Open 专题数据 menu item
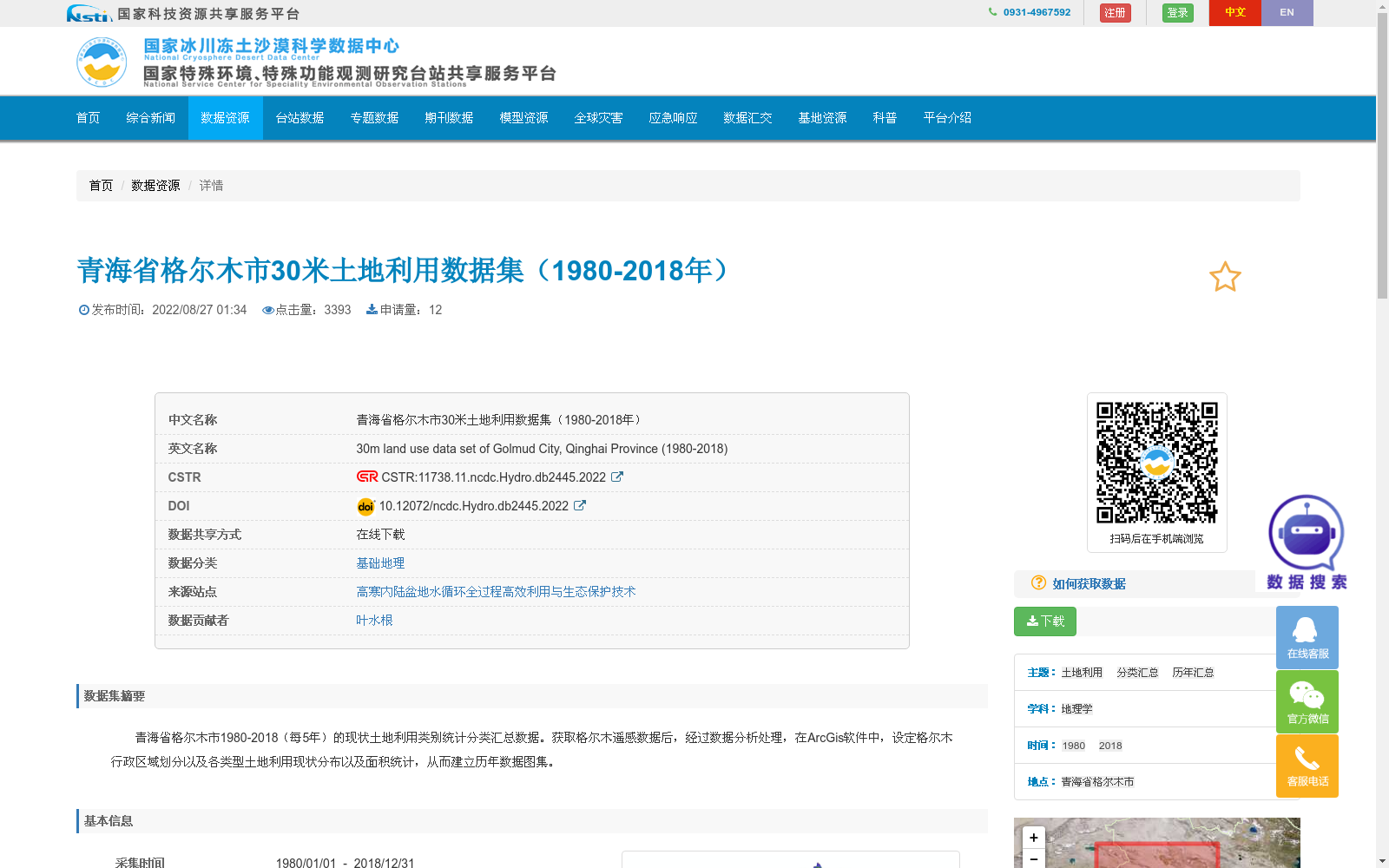 click(374, 118)
